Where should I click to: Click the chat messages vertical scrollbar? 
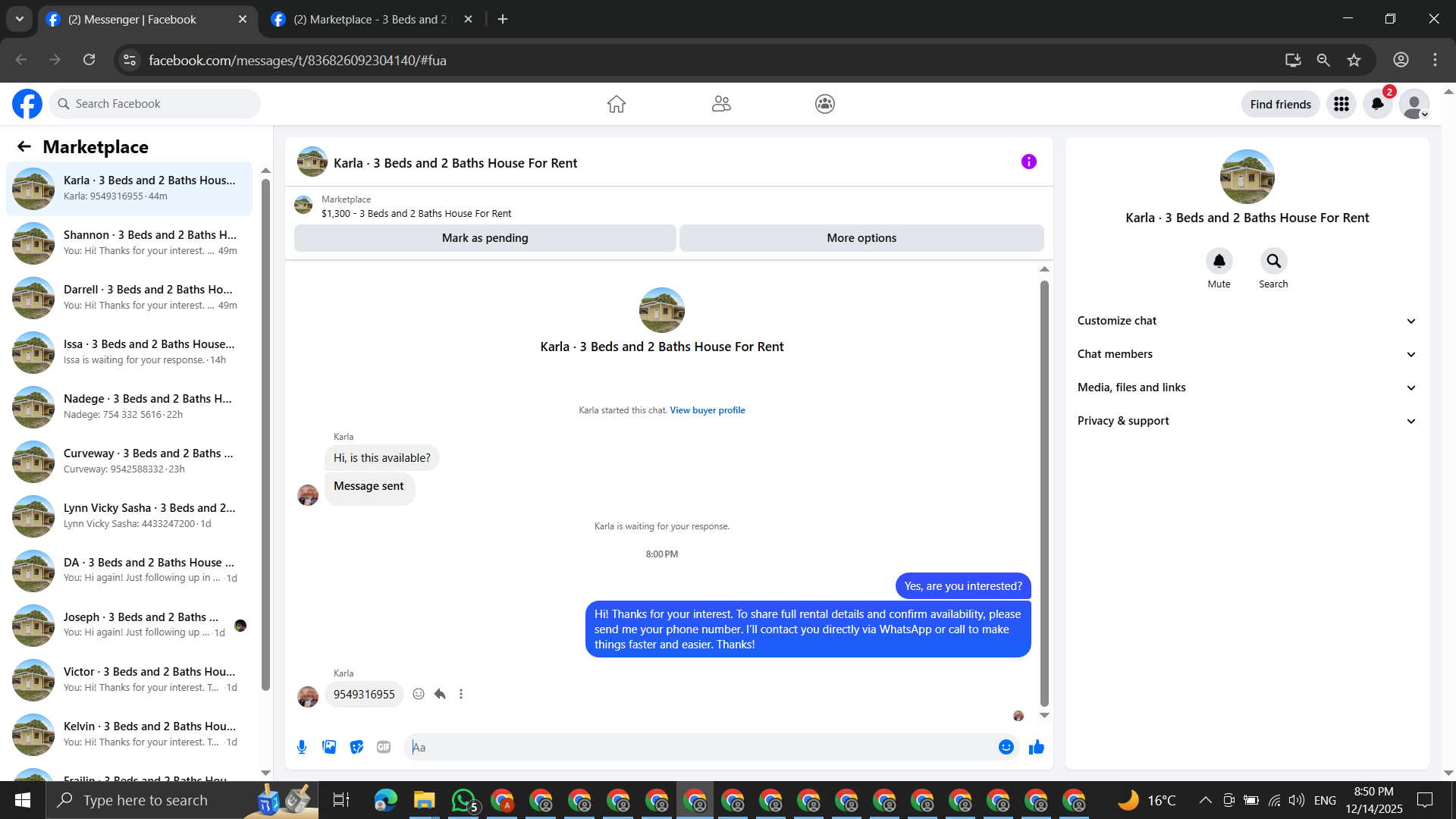tap(1044, 493)
